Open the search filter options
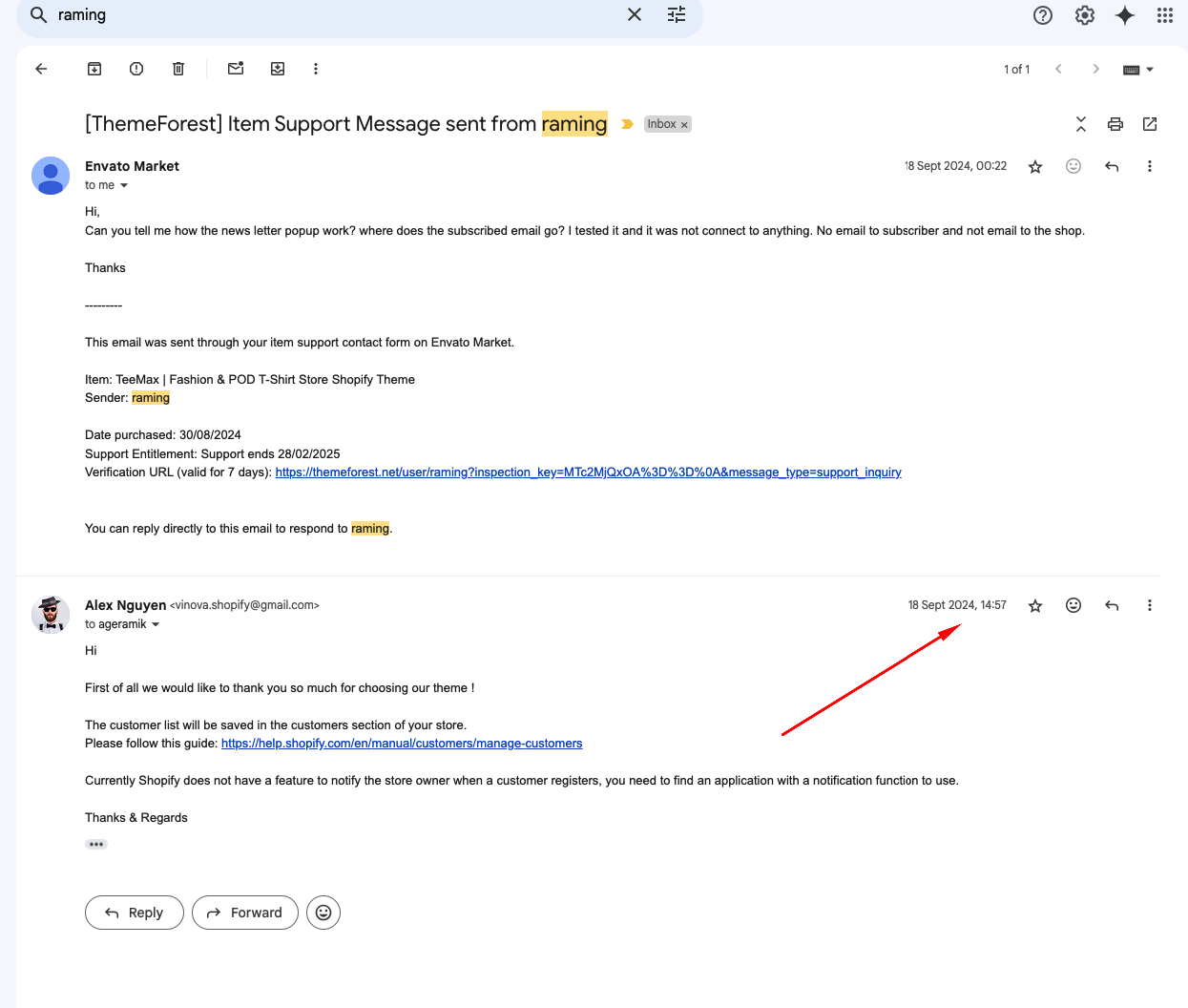 (x=677, y=14)
